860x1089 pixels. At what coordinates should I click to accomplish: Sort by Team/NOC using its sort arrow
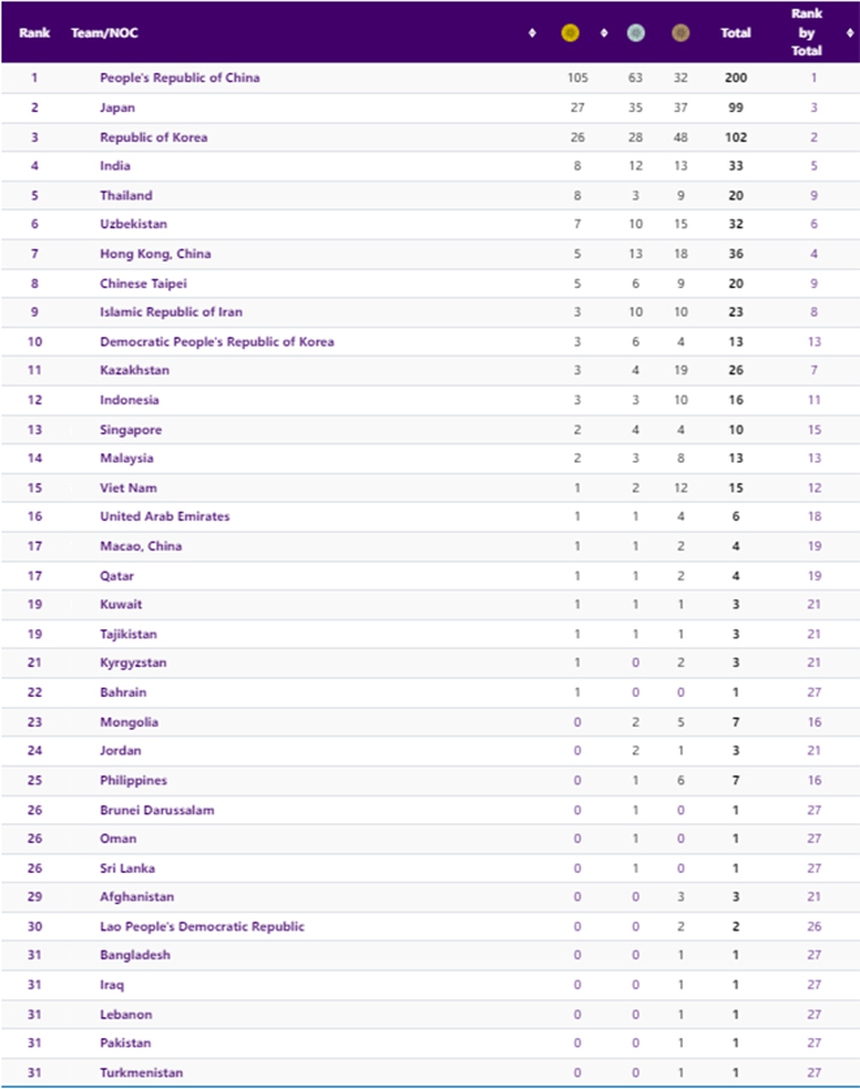(x=531, y=33)
